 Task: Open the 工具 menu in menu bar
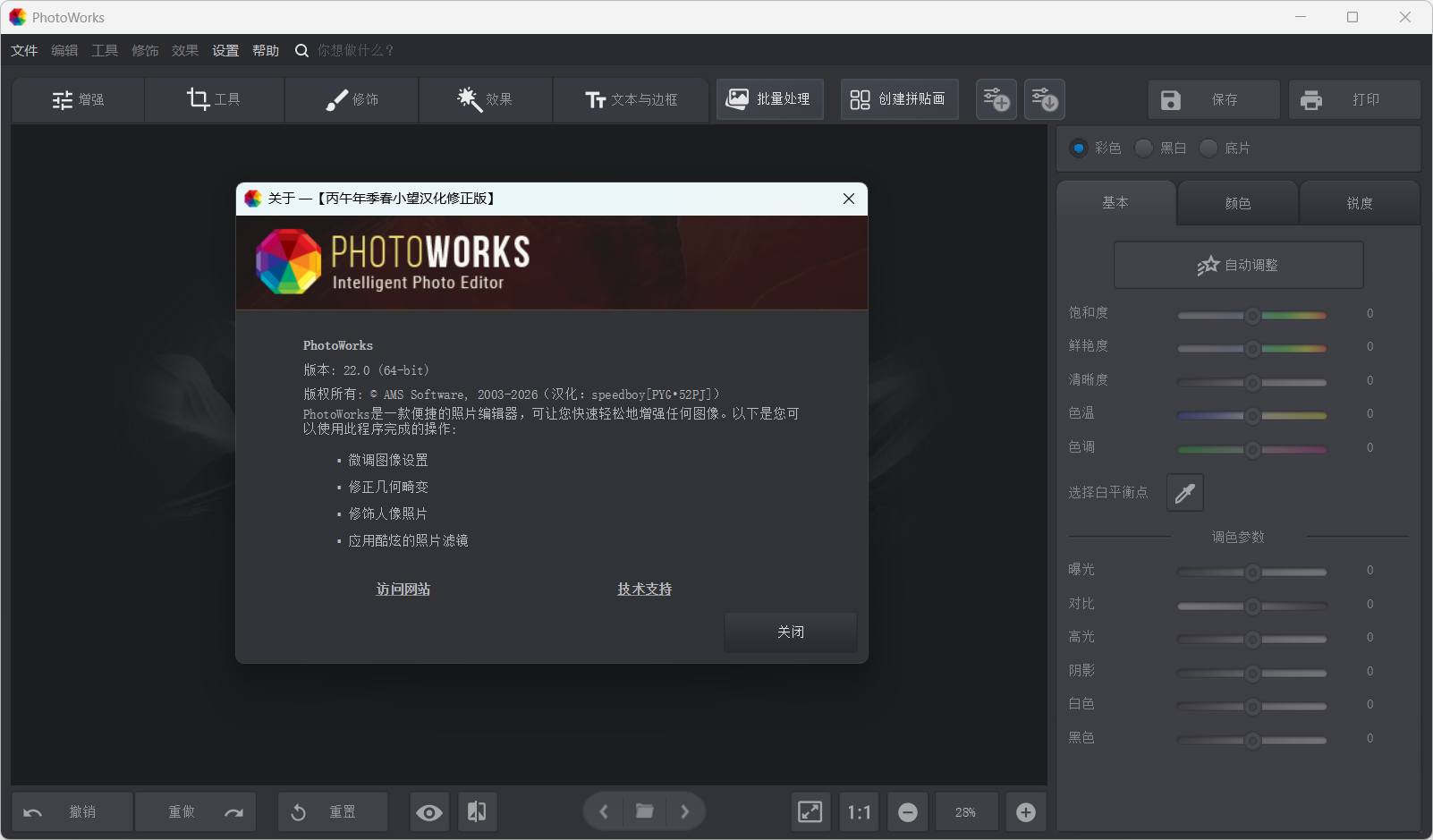coord(105,51)
